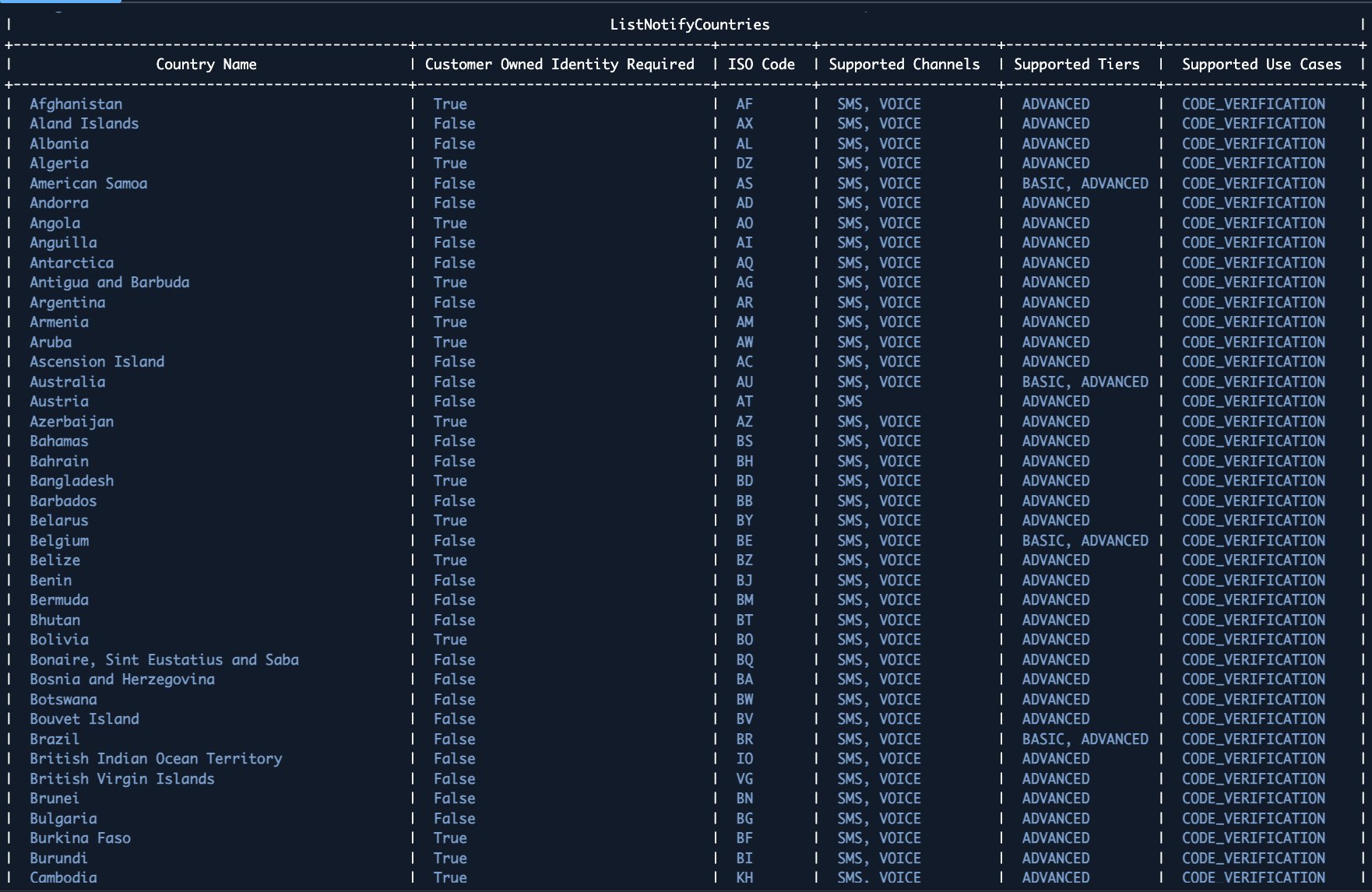Click Brazil's BASIC, ADVANCED tiers
The height and width of the screenshot is (892, 1372).
(x=1085, y=739)
